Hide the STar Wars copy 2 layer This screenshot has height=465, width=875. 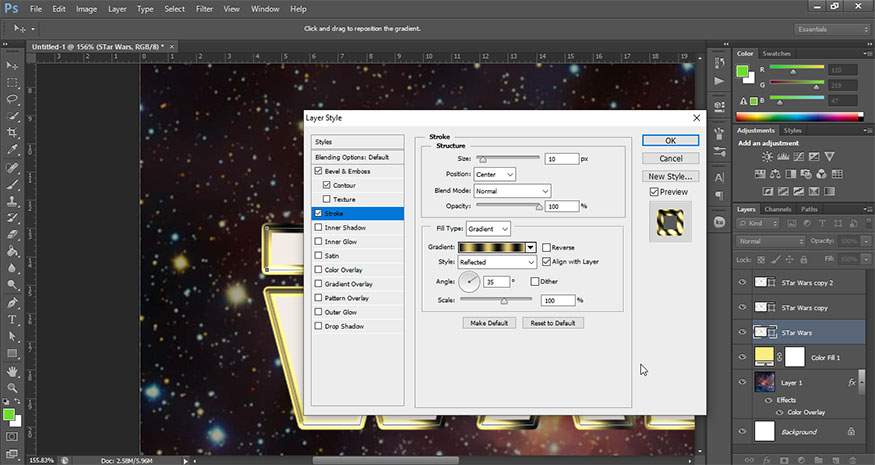pos(742,282)
